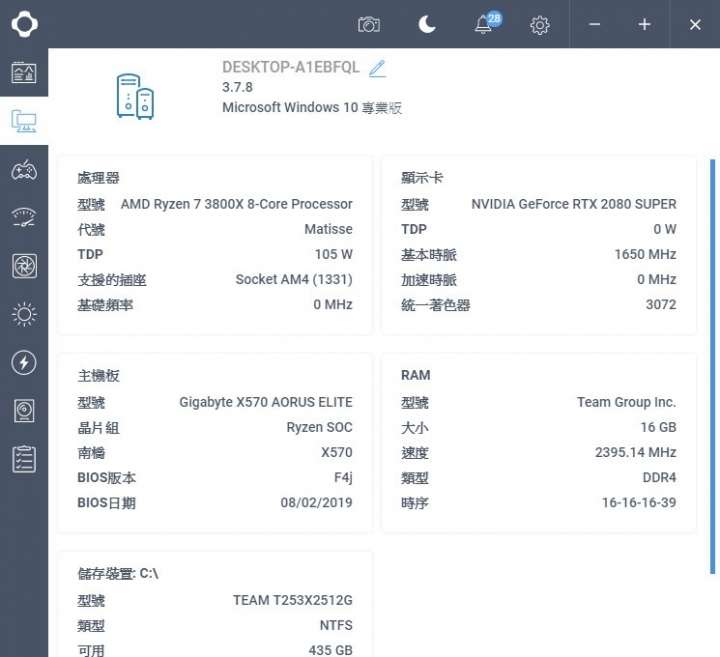Click the 1650 MHz base clock value
The image size is (720, 657).
(x=645, y=254)
